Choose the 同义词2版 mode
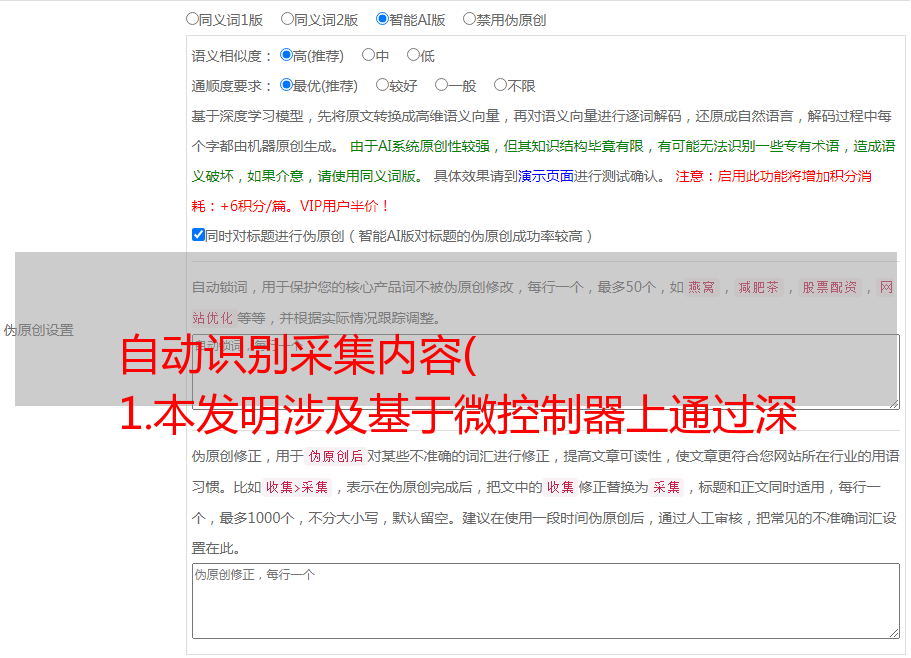The image size is (911, 658). coord(287,19)
